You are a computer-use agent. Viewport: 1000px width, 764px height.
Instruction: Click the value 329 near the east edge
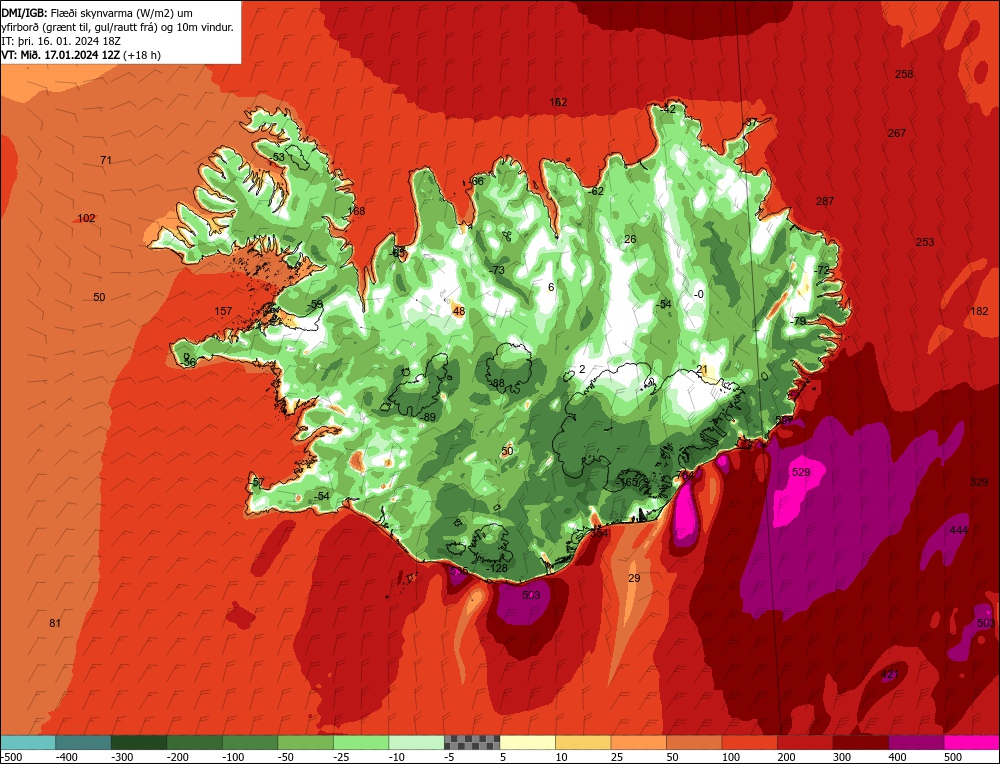coord(979,482)
